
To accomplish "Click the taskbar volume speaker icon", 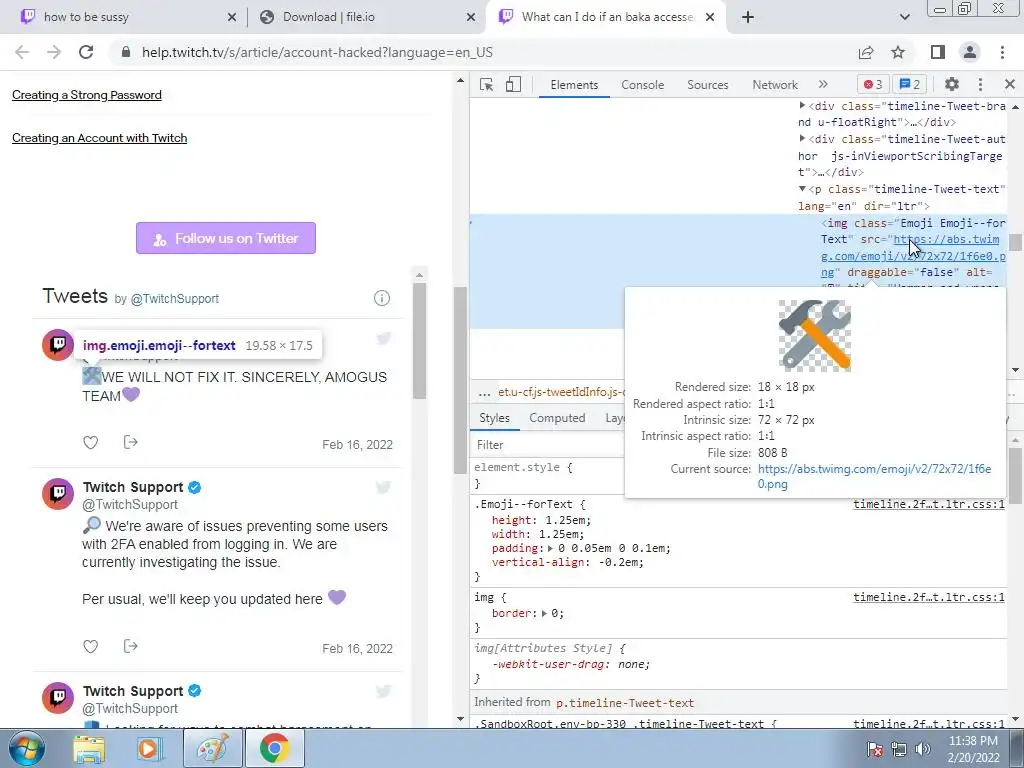I will (922, 749).
